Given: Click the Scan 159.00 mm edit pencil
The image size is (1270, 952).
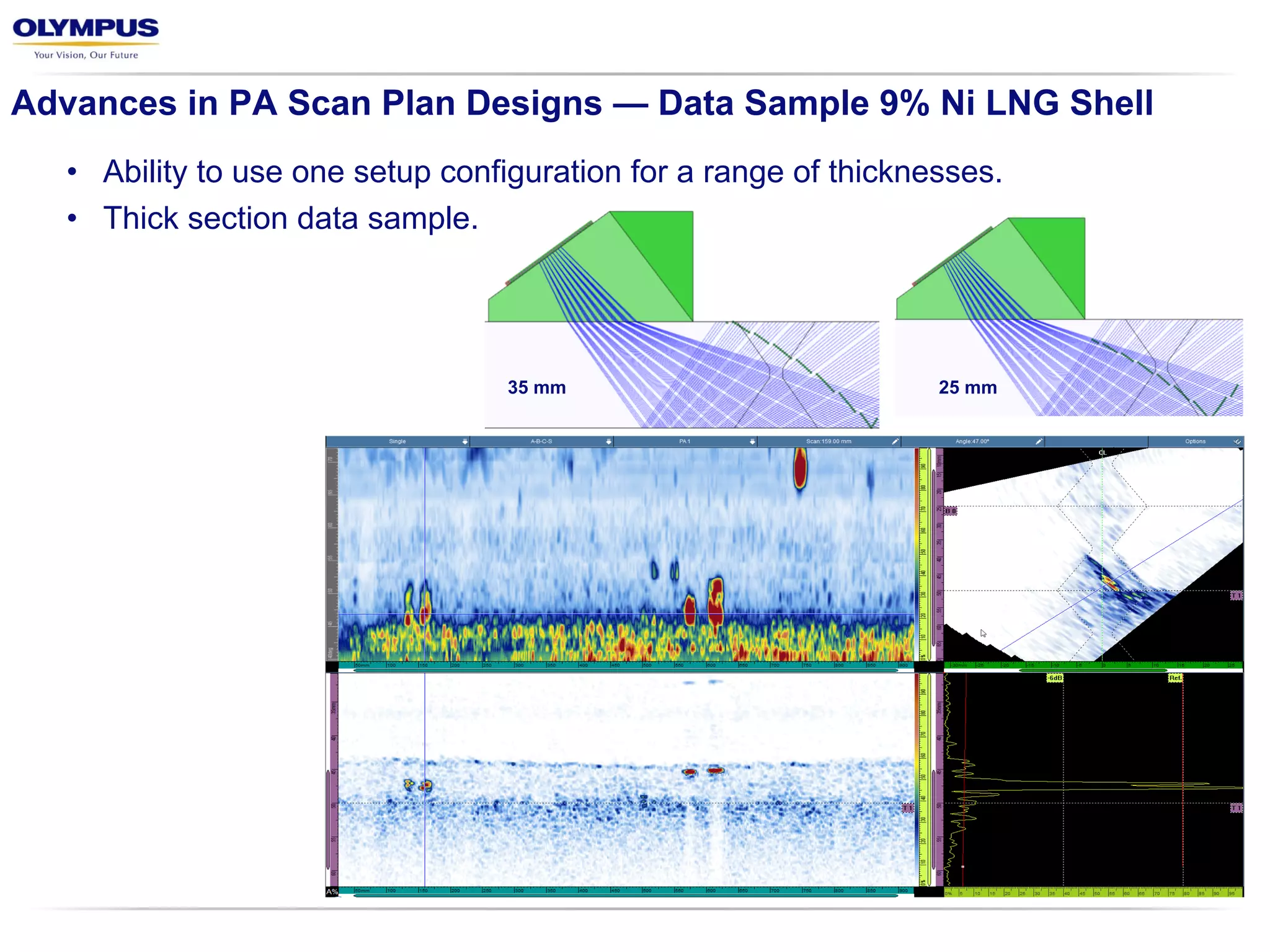Looking at the screenshot, I should click(x=895, y=441).
